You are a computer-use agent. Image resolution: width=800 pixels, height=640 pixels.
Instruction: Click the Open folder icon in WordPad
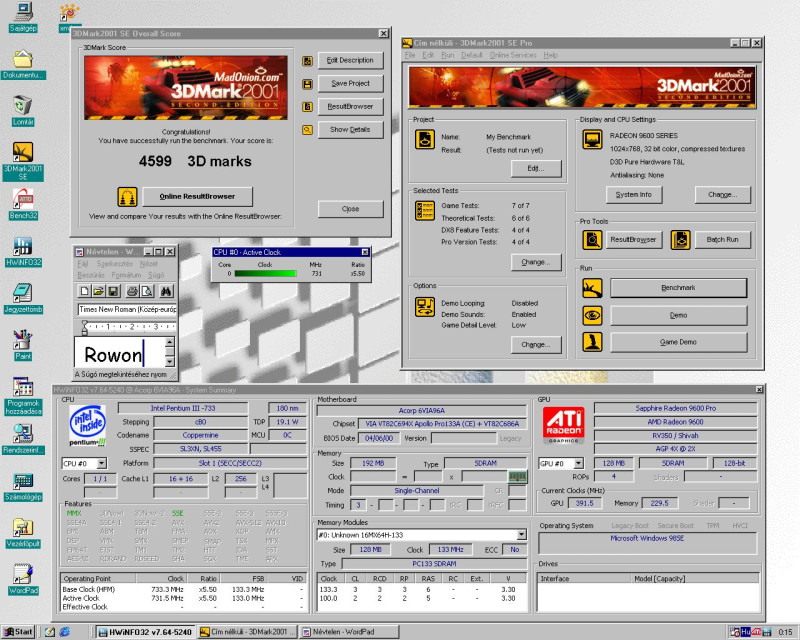click(x=98, y=291)
